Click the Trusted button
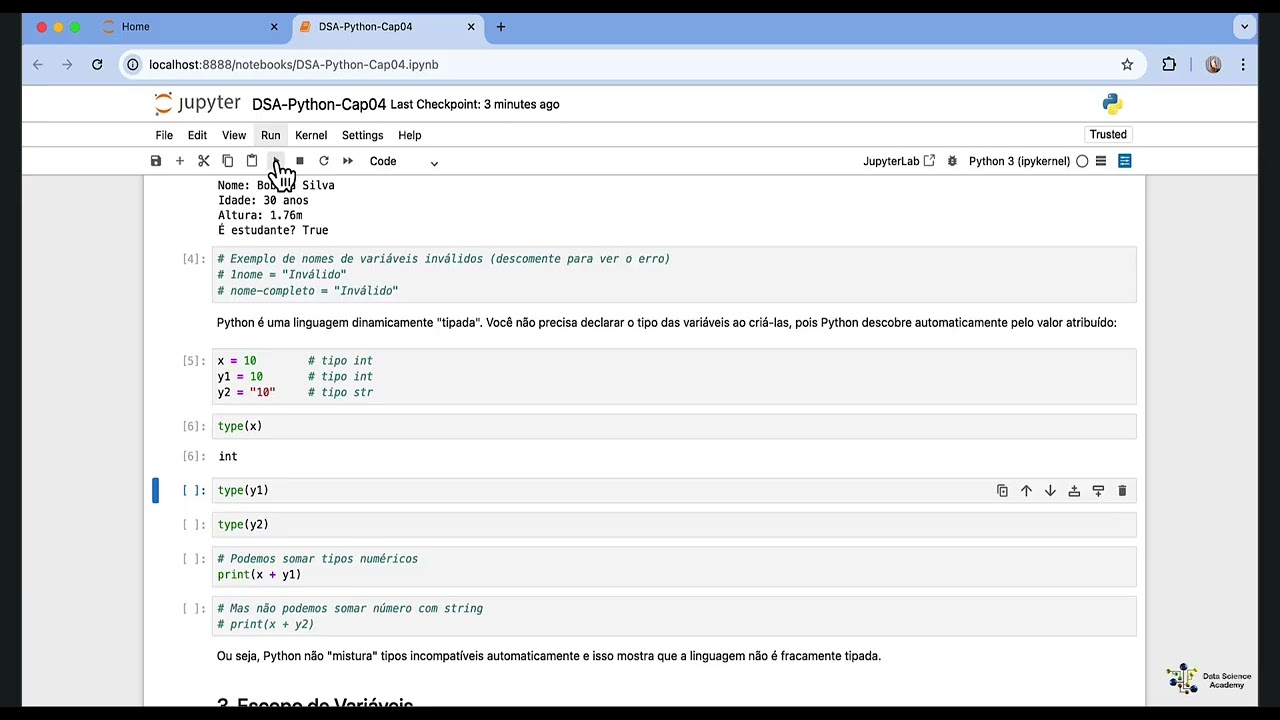The width and height of the screenshot is (1280, 720). [x=1108, y=135]
